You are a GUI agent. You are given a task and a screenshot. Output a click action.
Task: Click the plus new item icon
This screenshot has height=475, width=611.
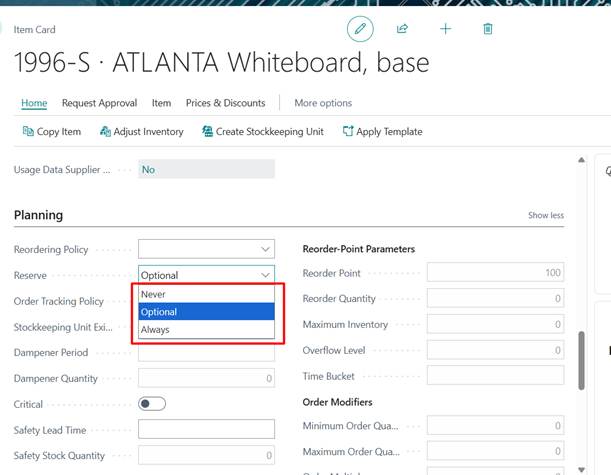[x=445, y=29]
